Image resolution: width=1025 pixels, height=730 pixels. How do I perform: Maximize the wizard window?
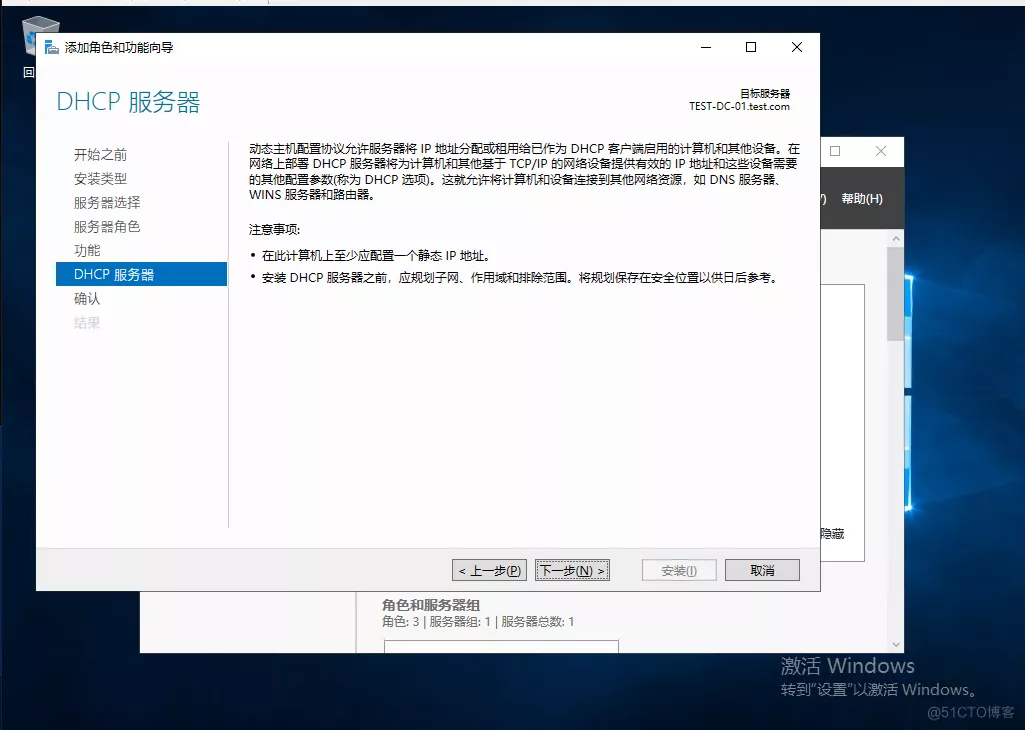pos(751,47)
